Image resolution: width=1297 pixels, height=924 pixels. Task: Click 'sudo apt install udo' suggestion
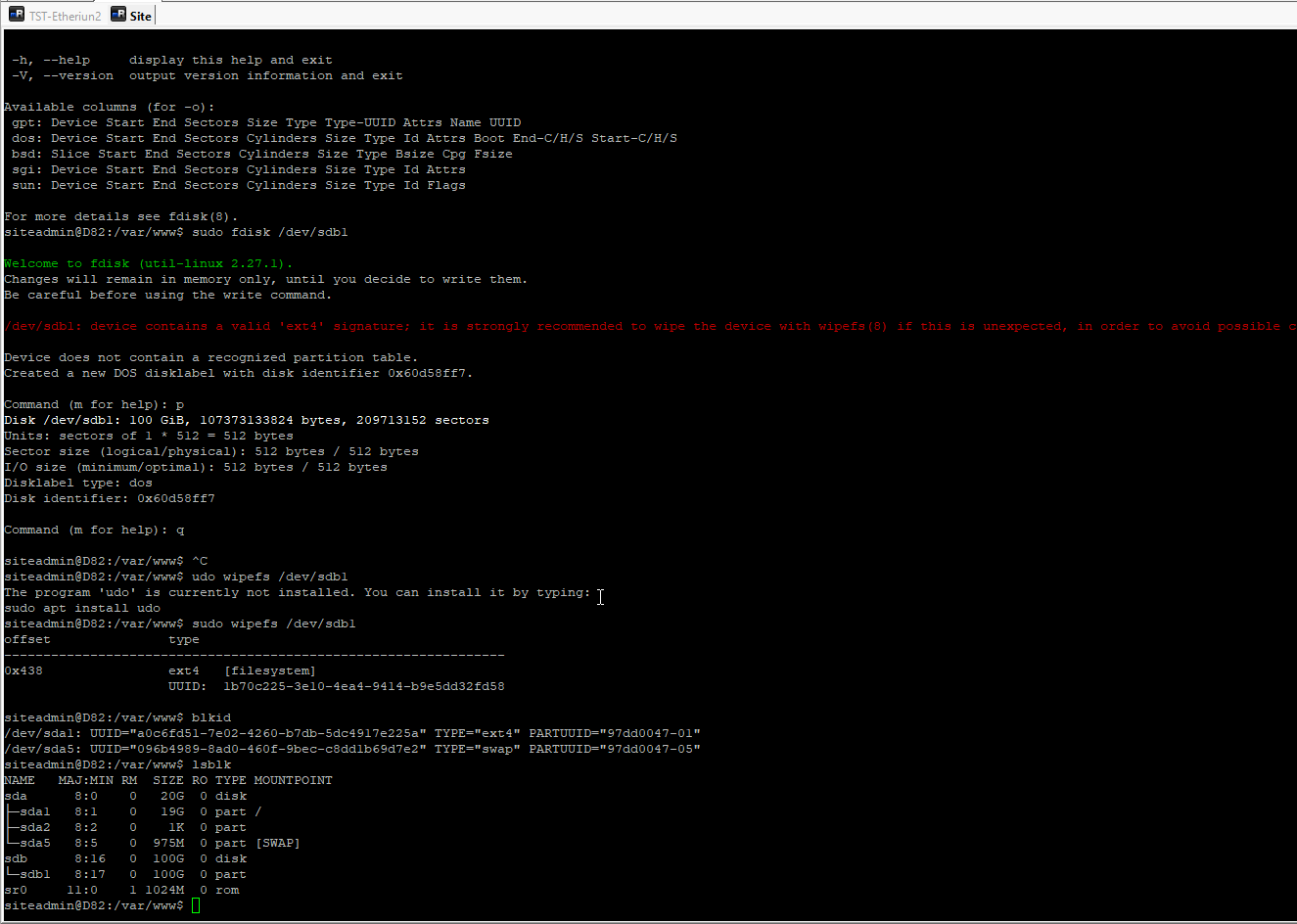tap(82, 608)
